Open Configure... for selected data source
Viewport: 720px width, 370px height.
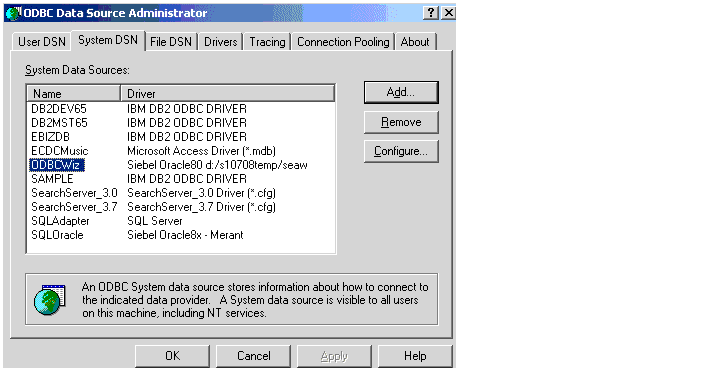point(401,151)
